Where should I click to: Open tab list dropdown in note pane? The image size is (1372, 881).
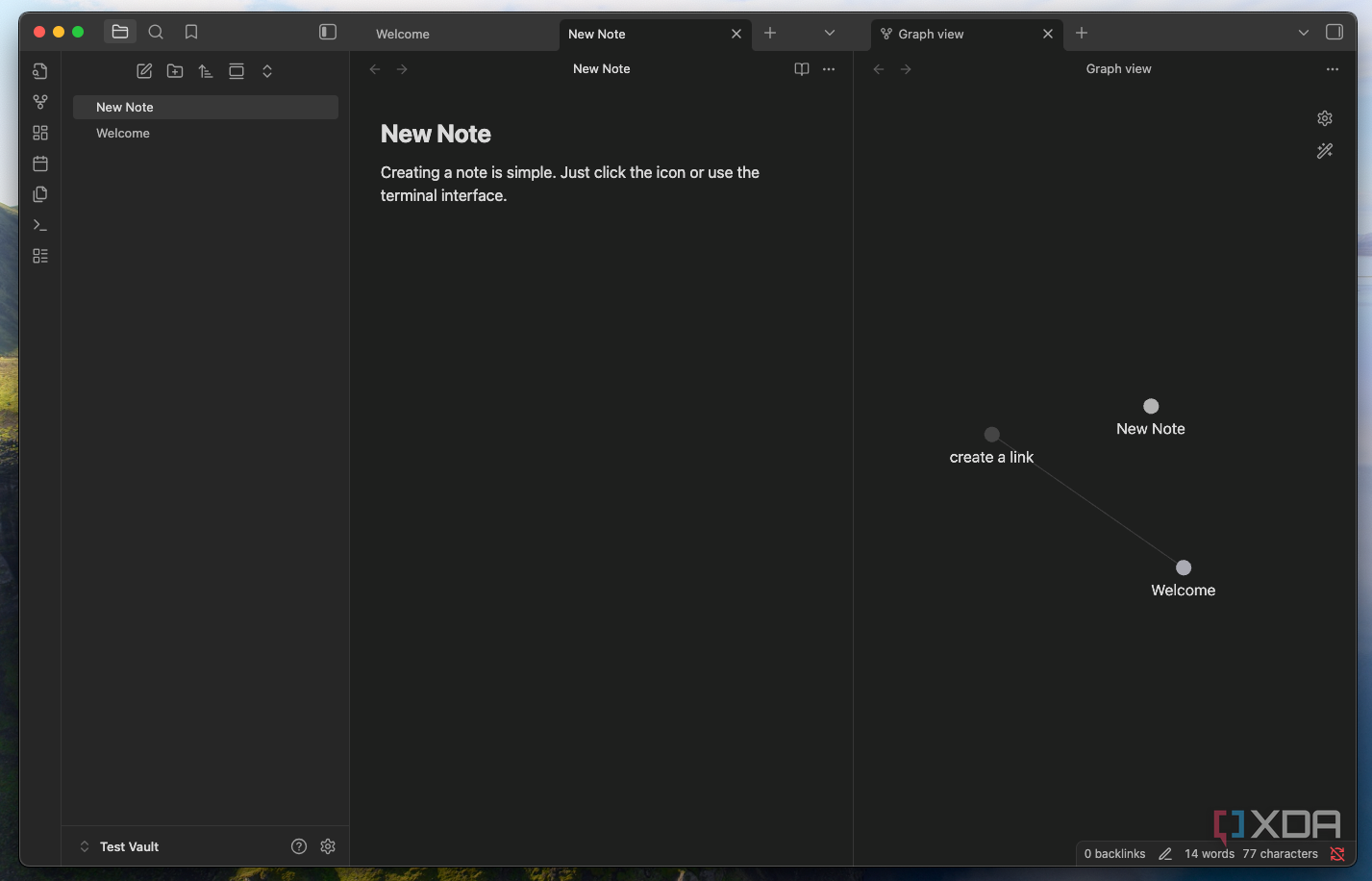830,33
